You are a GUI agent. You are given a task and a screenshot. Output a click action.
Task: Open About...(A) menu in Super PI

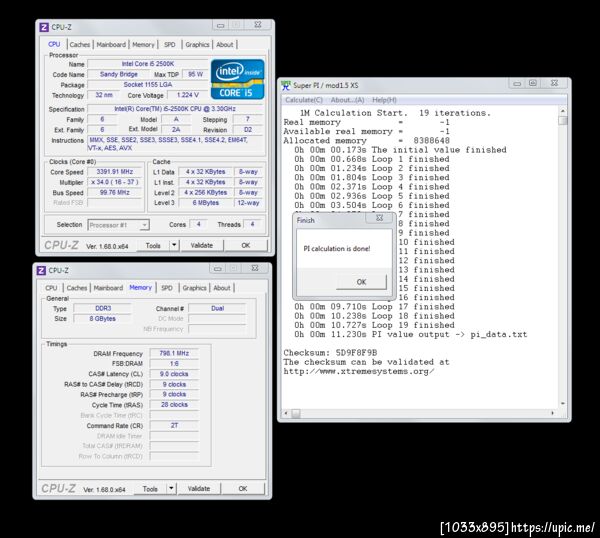pos(347,100)
